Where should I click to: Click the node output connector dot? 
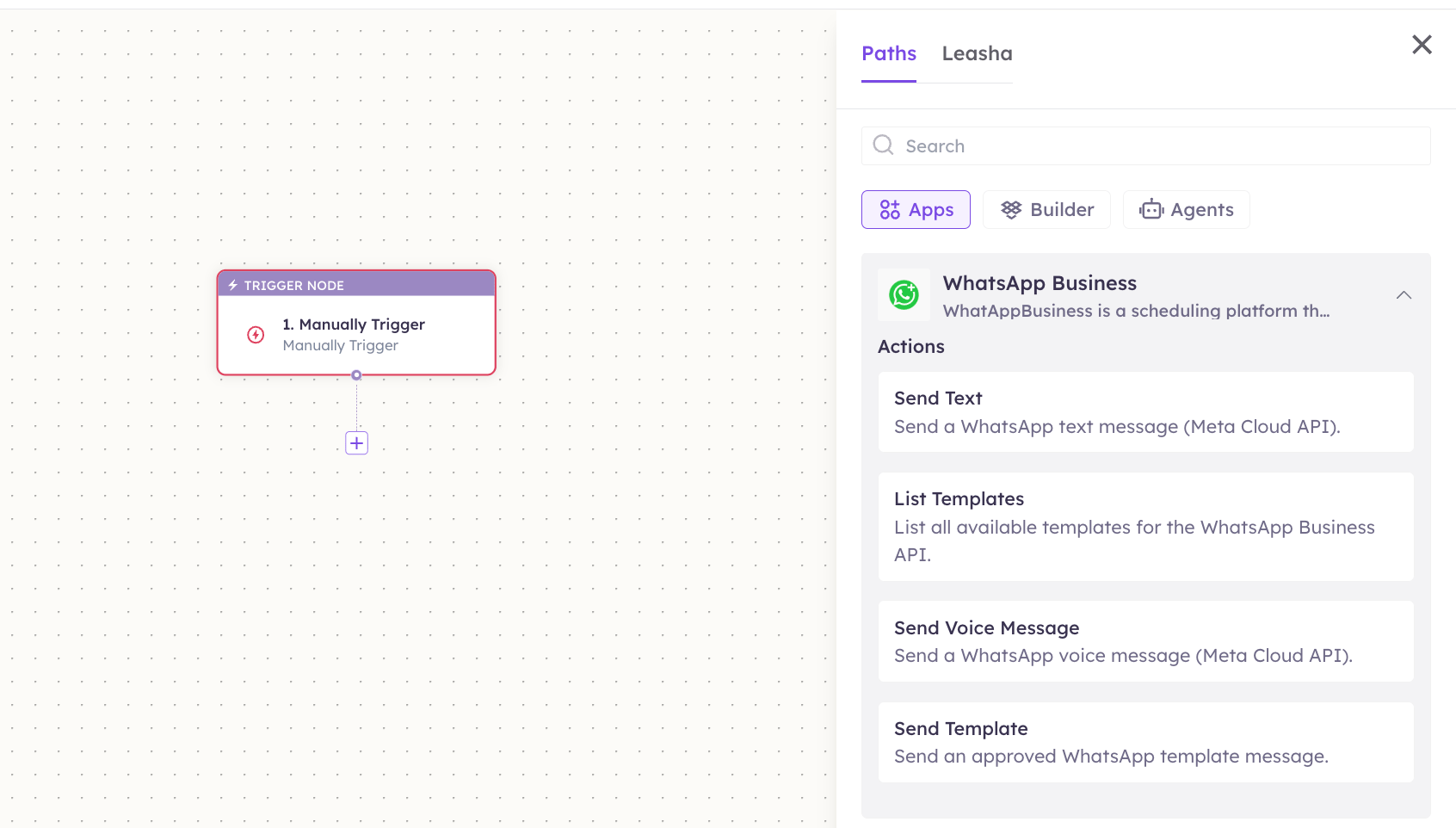(x=356, y=375)
